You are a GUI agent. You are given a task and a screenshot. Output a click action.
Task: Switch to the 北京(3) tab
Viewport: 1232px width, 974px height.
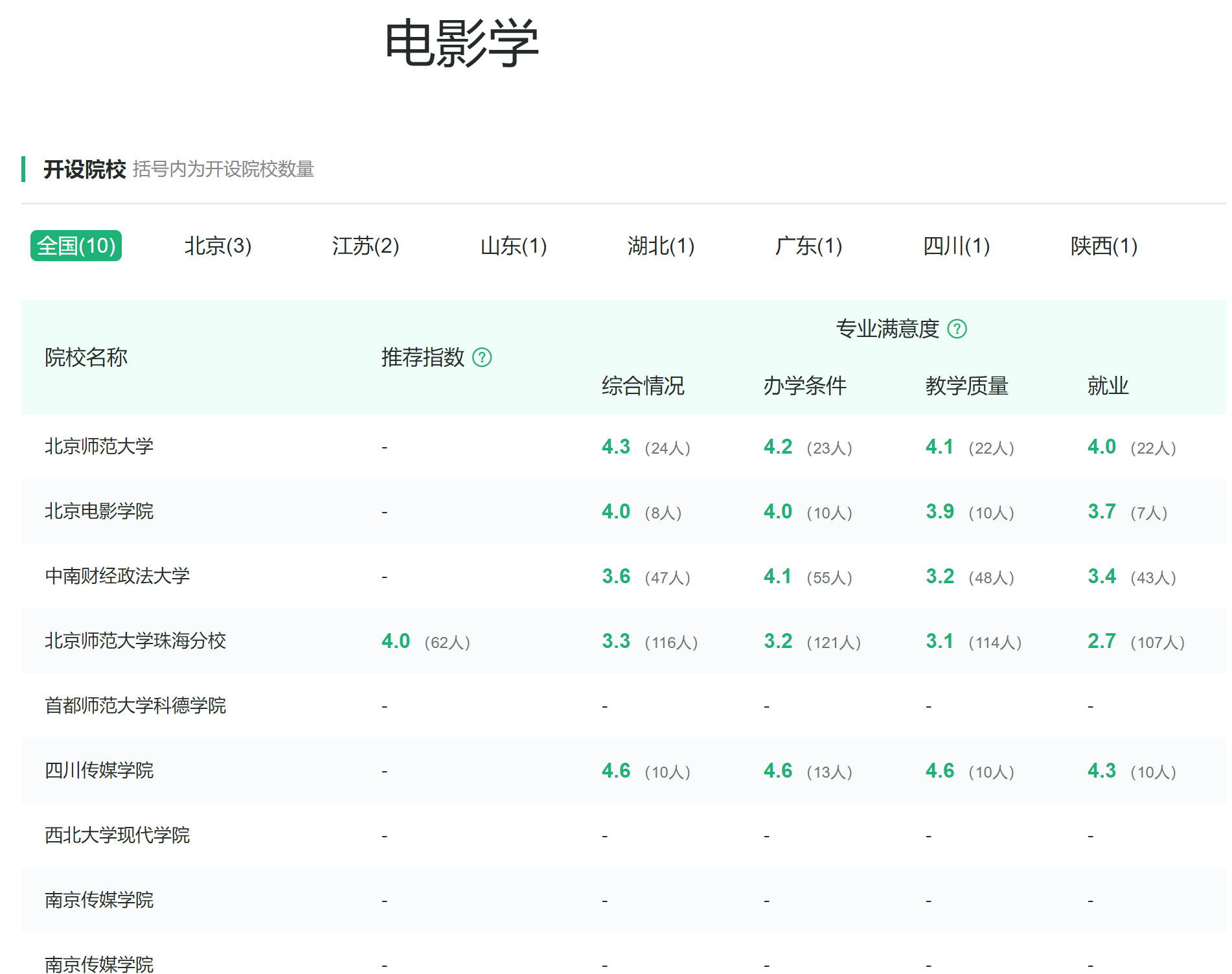click(x=218, y=246)
